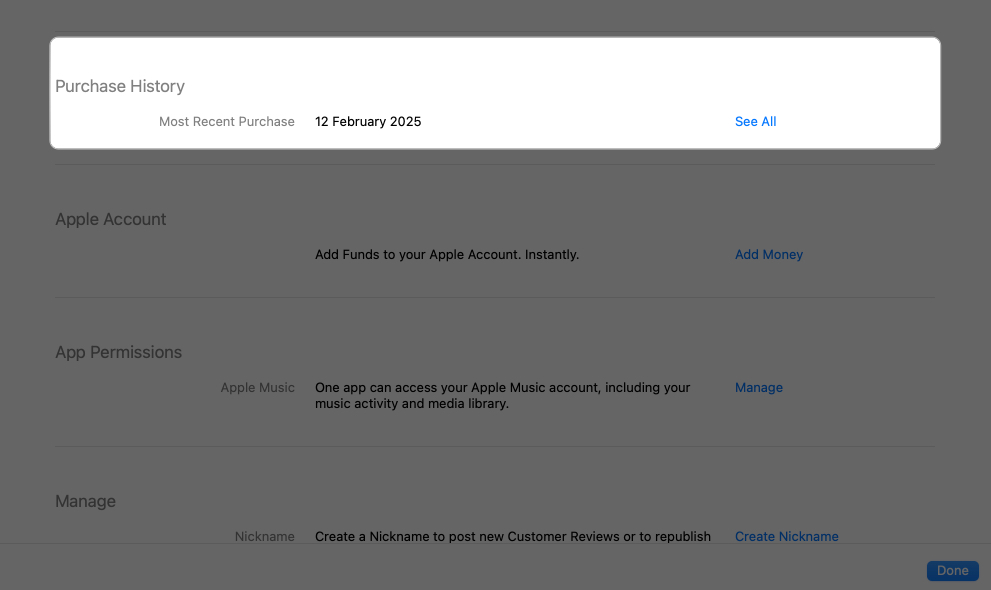Click the Most Recent Purchase label
Viewport: 991px width, 590px height.
point(227,121)
